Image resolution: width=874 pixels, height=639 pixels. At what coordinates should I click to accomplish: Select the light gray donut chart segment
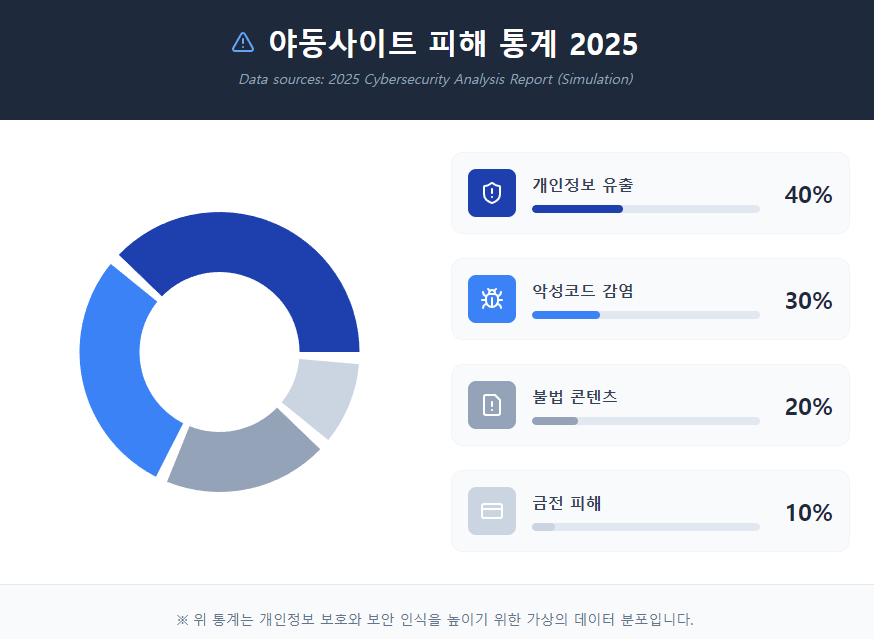[323, 395]
